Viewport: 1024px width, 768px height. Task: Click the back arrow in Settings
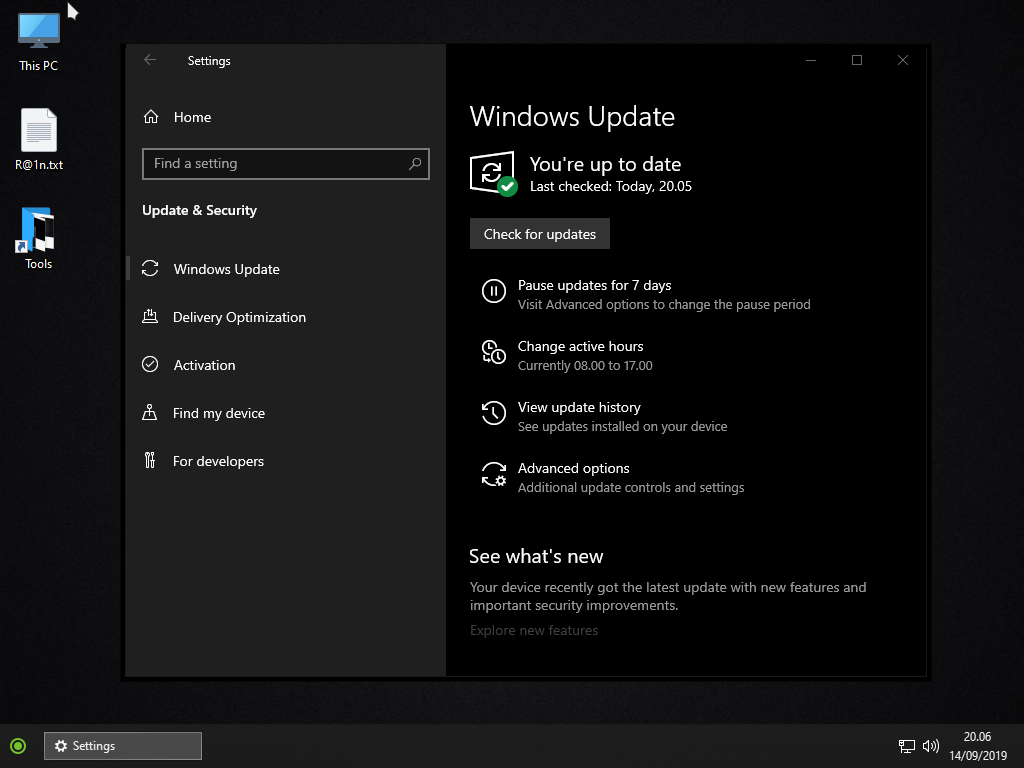(x=150, y=60)
